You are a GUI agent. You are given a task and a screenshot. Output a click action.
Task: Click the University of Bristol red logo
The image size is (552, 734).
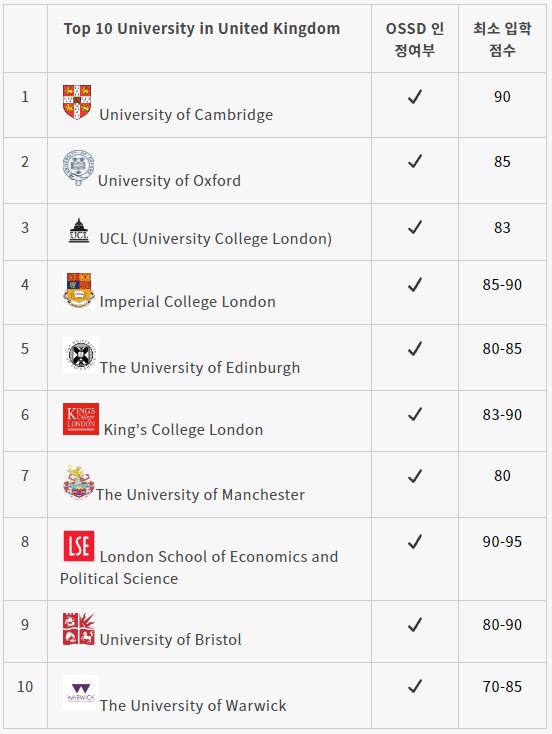click(x=79, y=629)
